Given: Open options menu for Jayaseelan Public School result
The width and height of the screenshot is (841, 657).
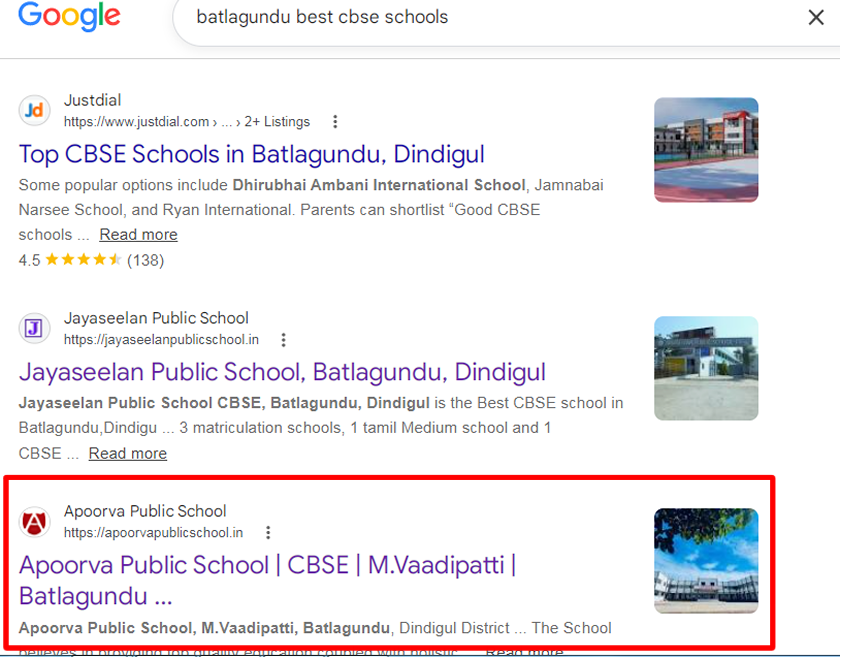Looking at the screenshot, I should click(x=283, y=339).
